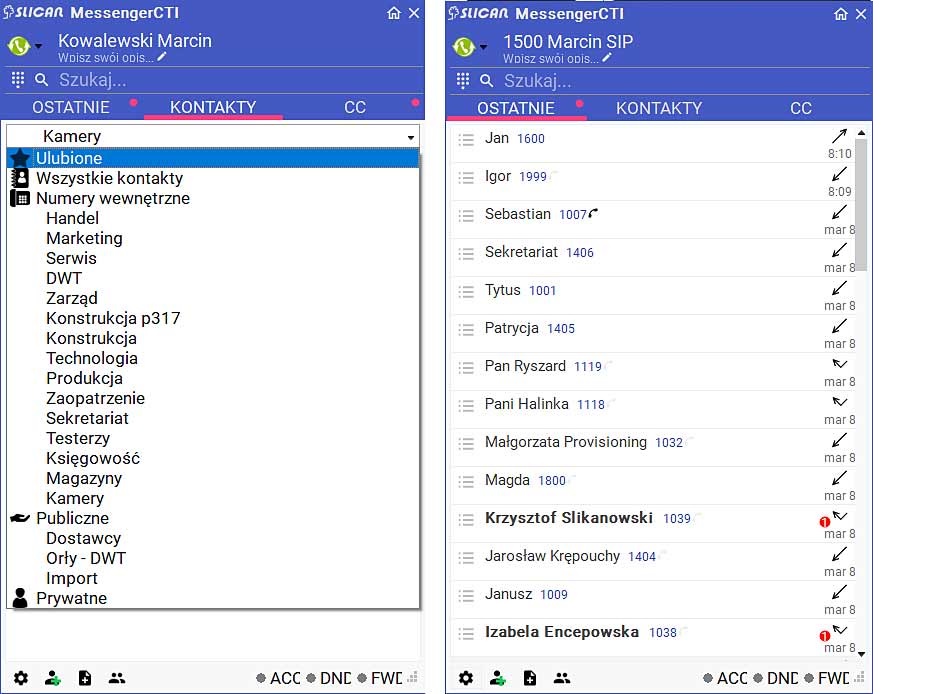Open settings gear in left Kowalewski window

21,678
